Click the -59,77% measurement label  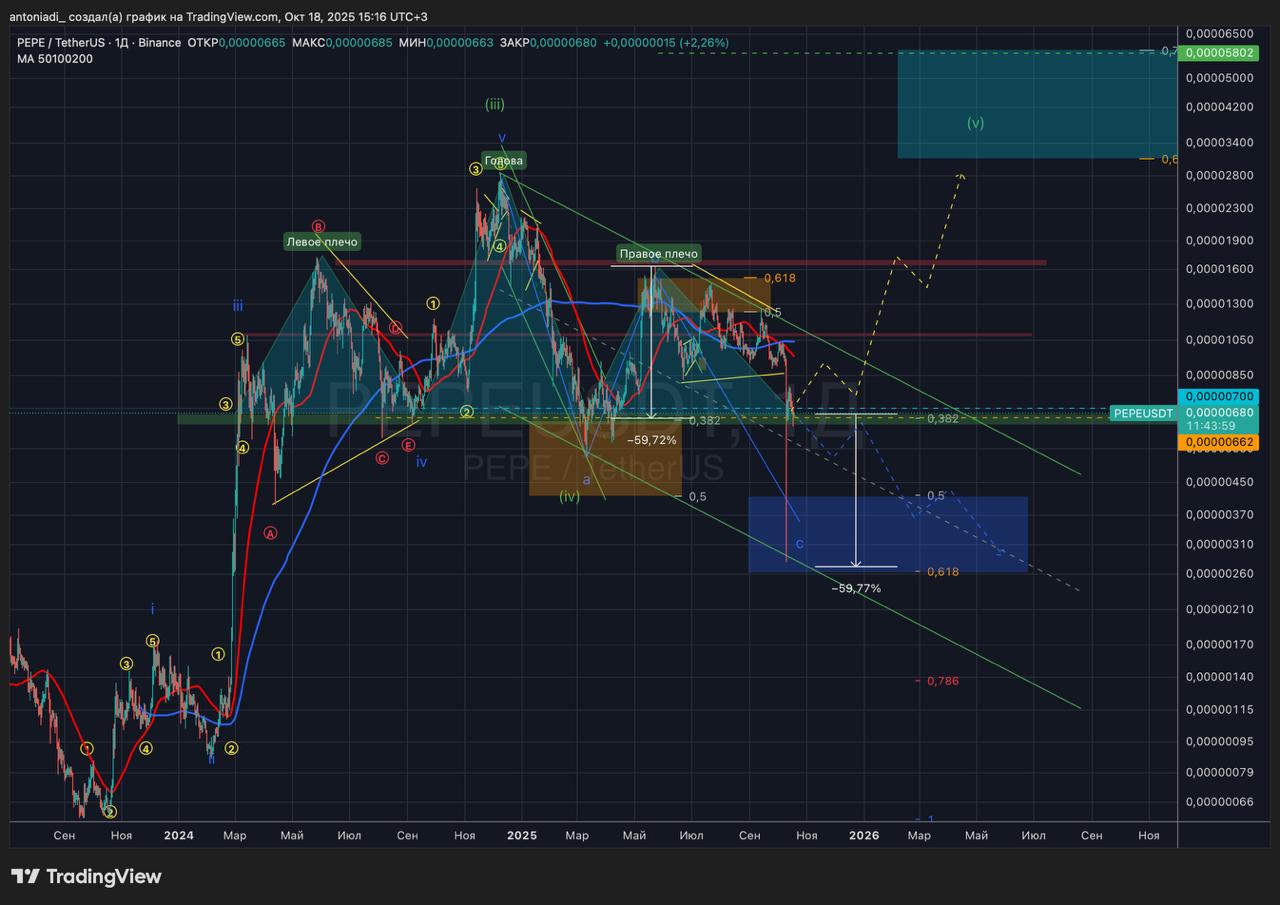[856, 589]
